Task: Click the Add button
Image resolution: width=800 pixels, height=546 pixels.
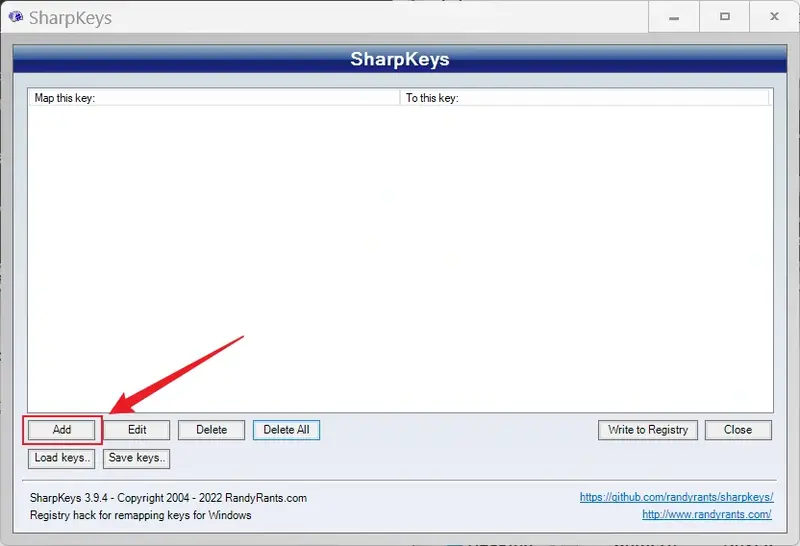Action: click(x=61, y=430)
